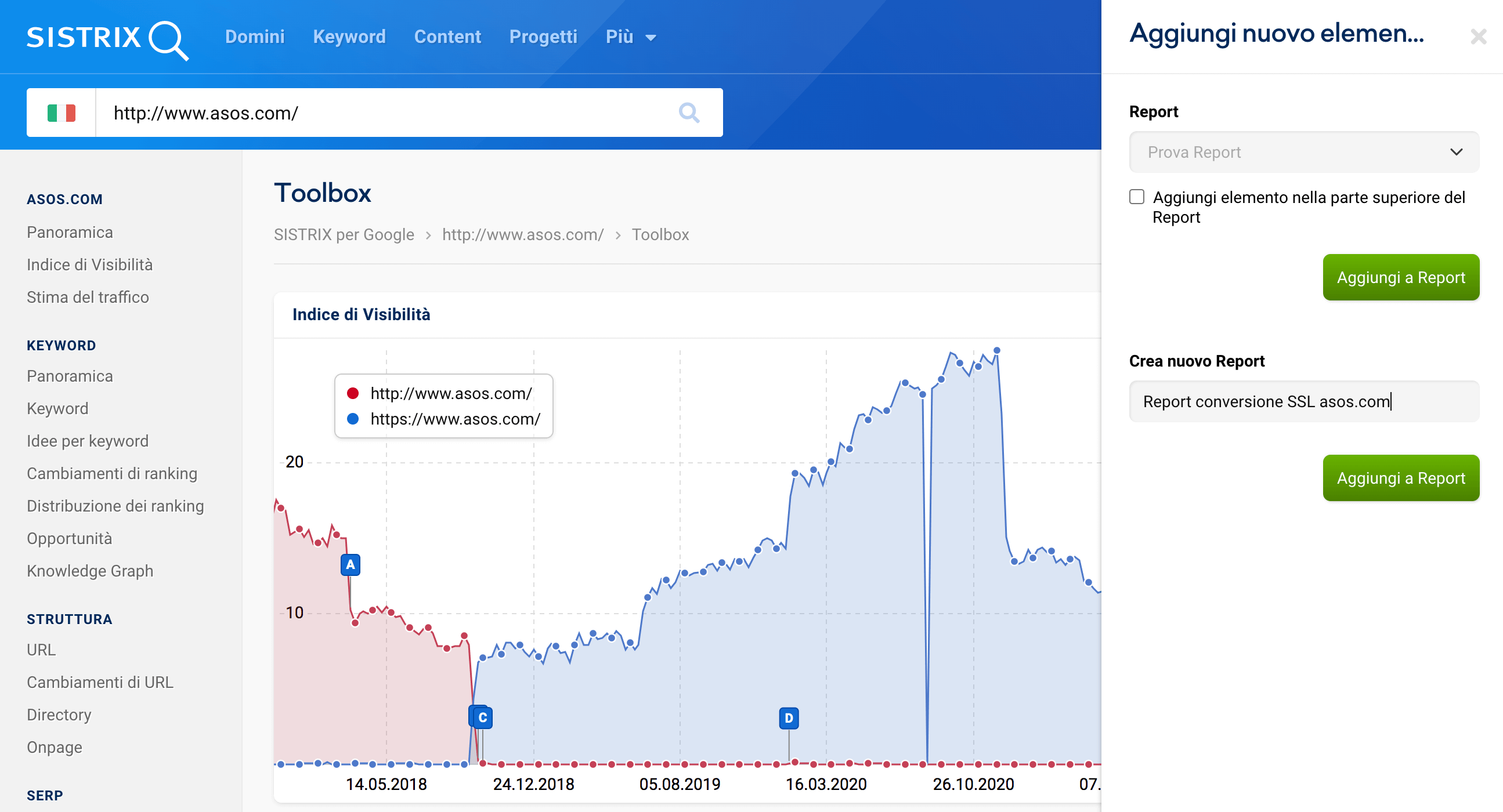The image size is (1503, 812).
Task: Click the ASOS.COM sidebar heading
Action: click(x=65, y=199)
